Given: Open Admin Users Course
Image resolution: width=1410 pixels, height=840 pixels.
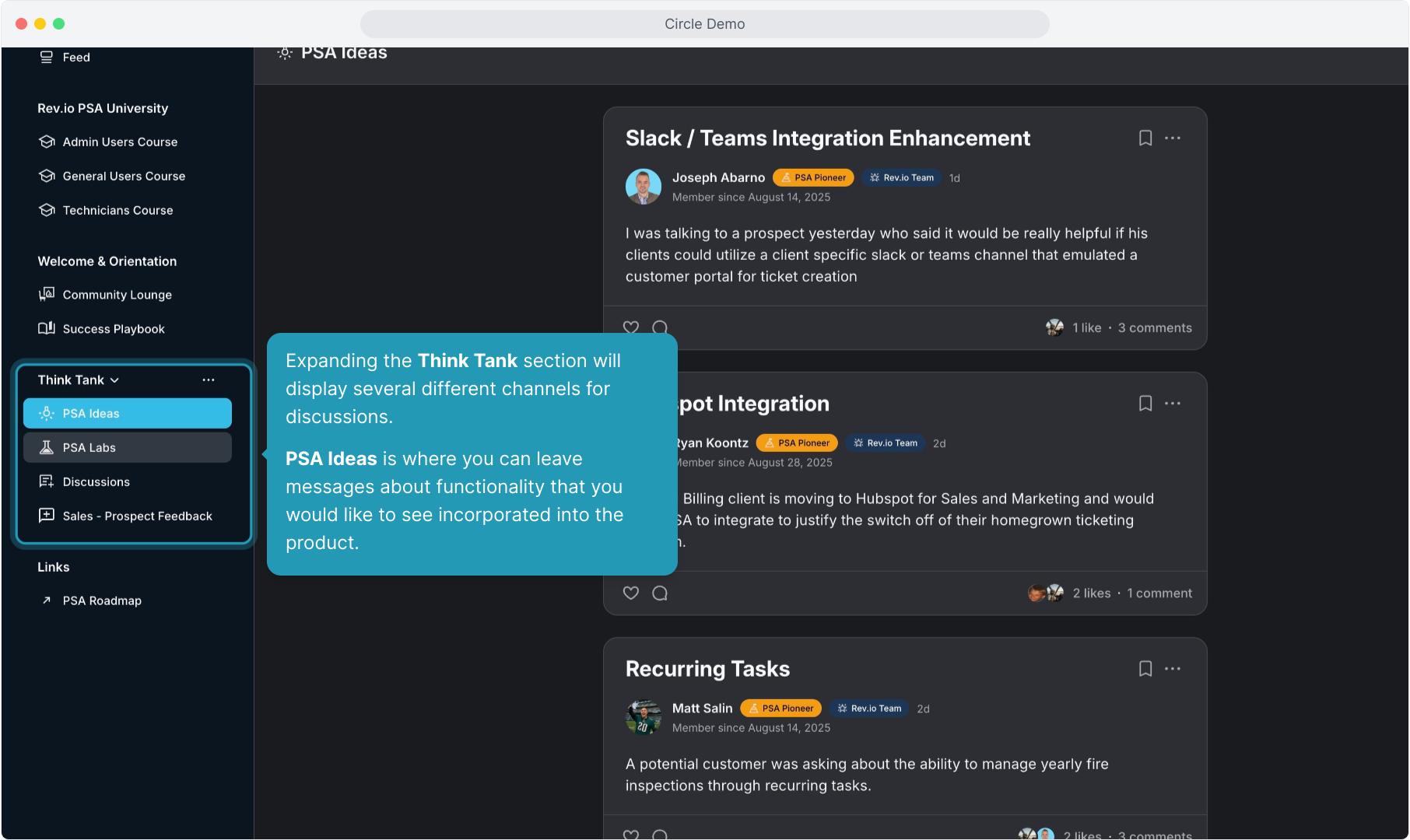Looking at the screenshot, I should click(x=120, y=142).
